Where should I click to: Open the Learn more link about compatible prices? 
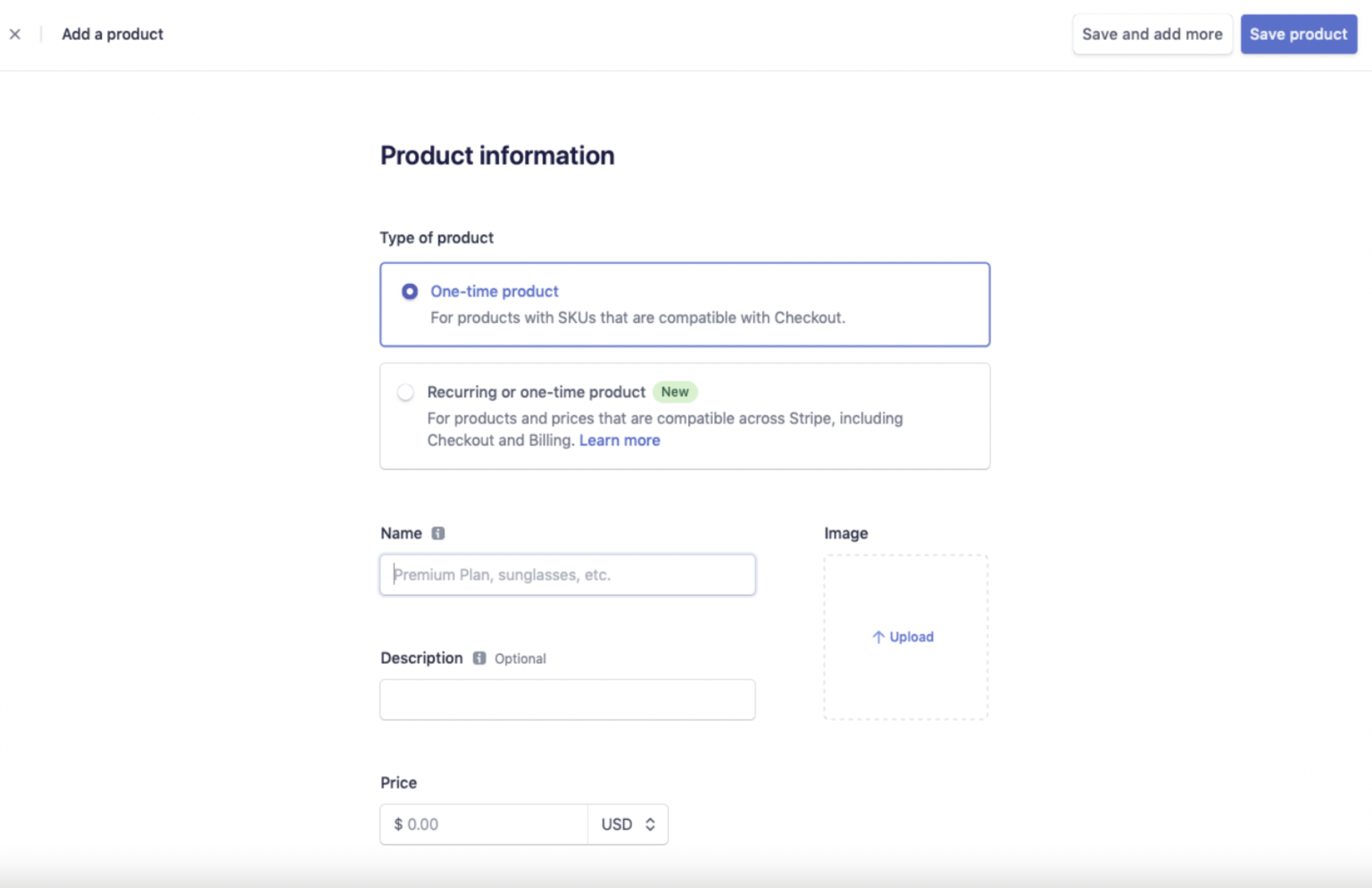pos(619,440)
